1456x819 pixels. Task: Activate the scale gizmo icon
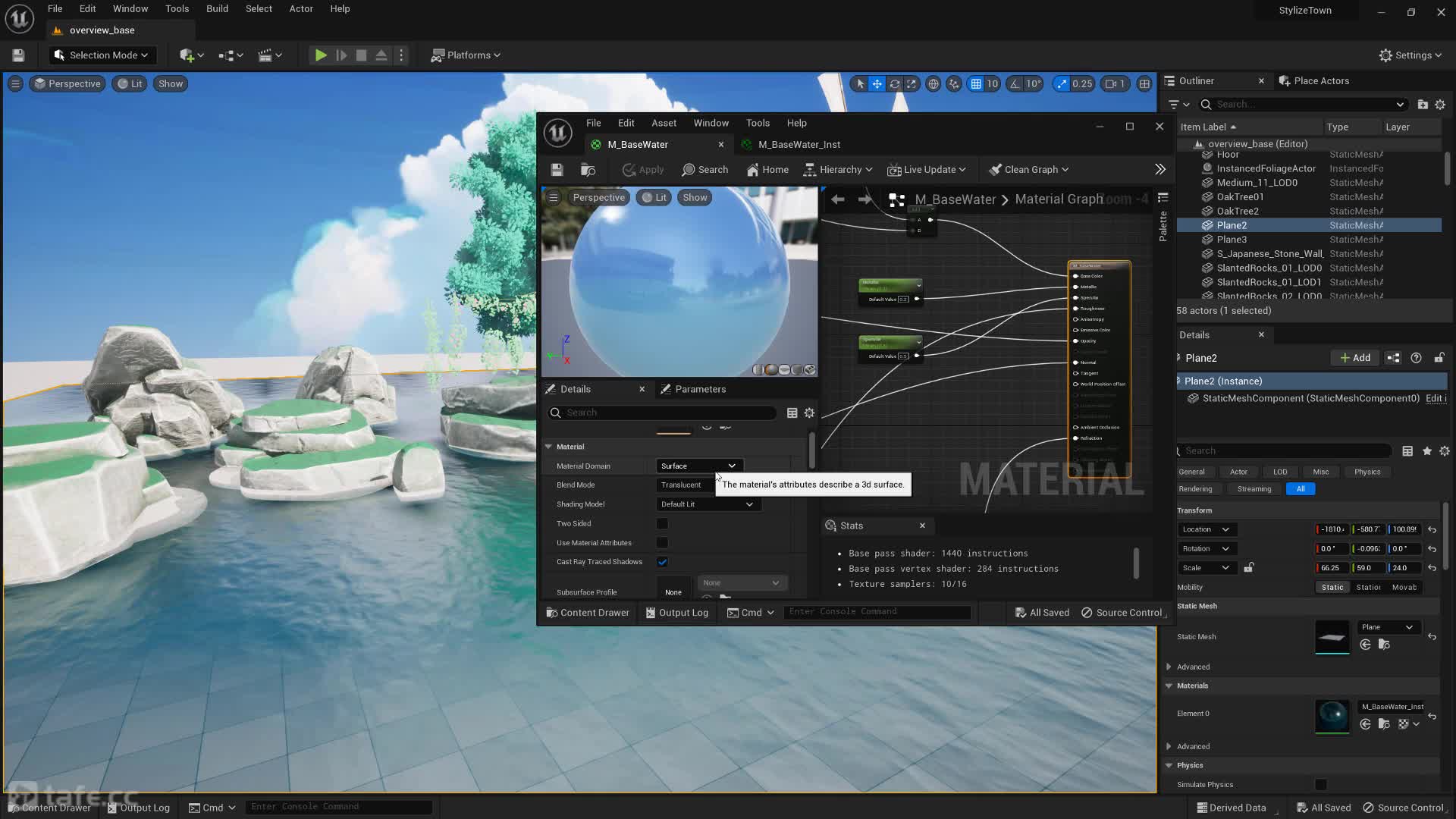pos(912,84)
